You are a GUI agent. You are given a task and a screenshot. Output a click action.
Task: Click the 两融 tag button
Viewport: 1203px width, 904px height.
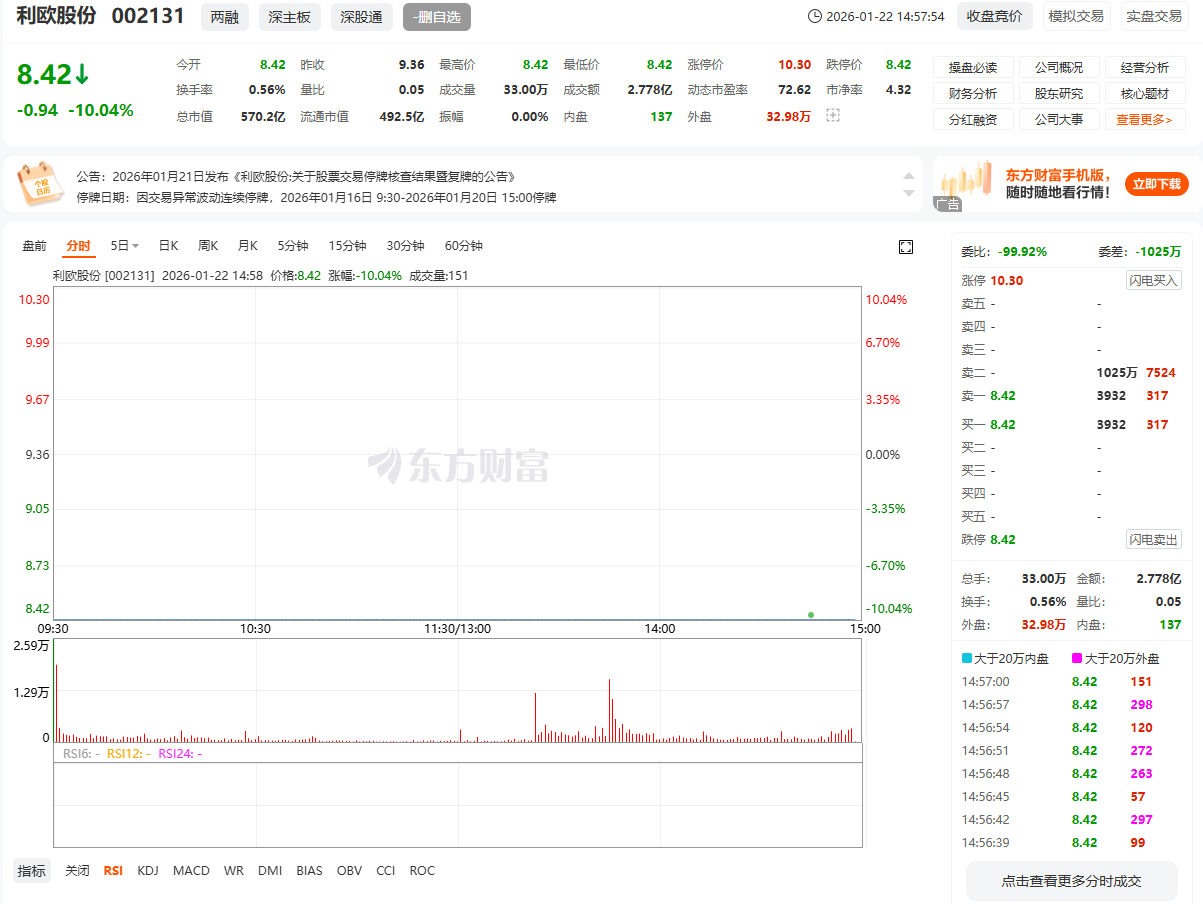[x=225, y=17]
